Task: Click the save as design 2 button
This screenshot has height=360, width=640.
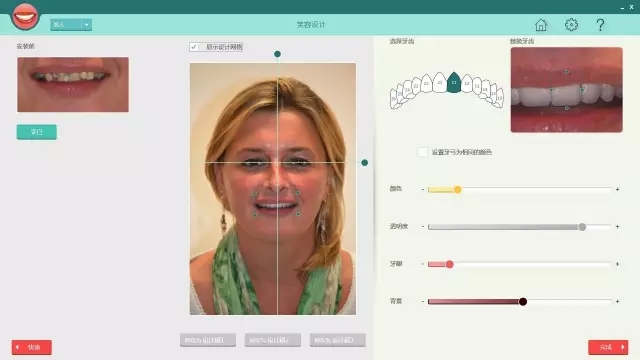Action: click(273, 340)
